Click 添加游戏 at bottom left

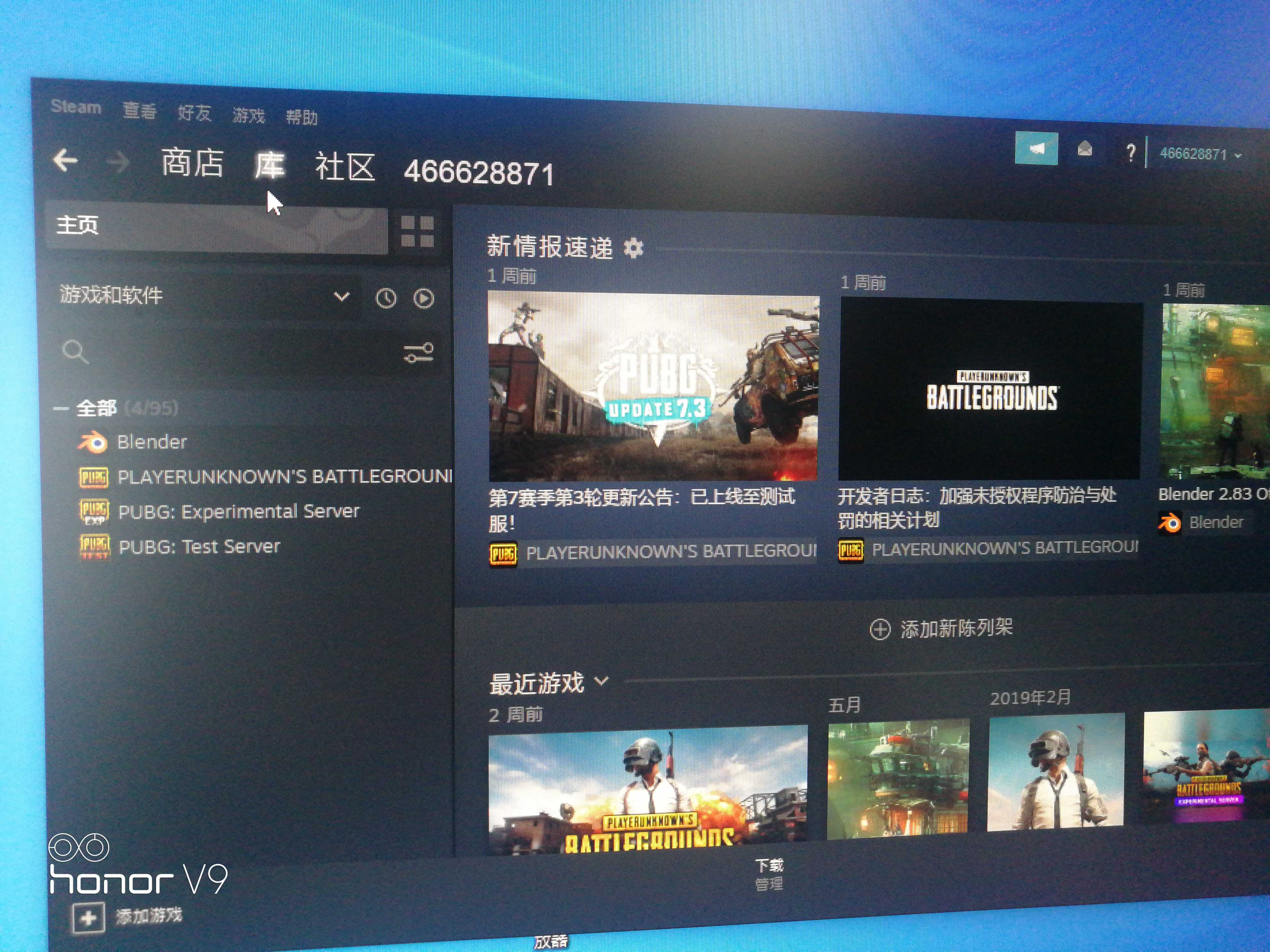149,916
